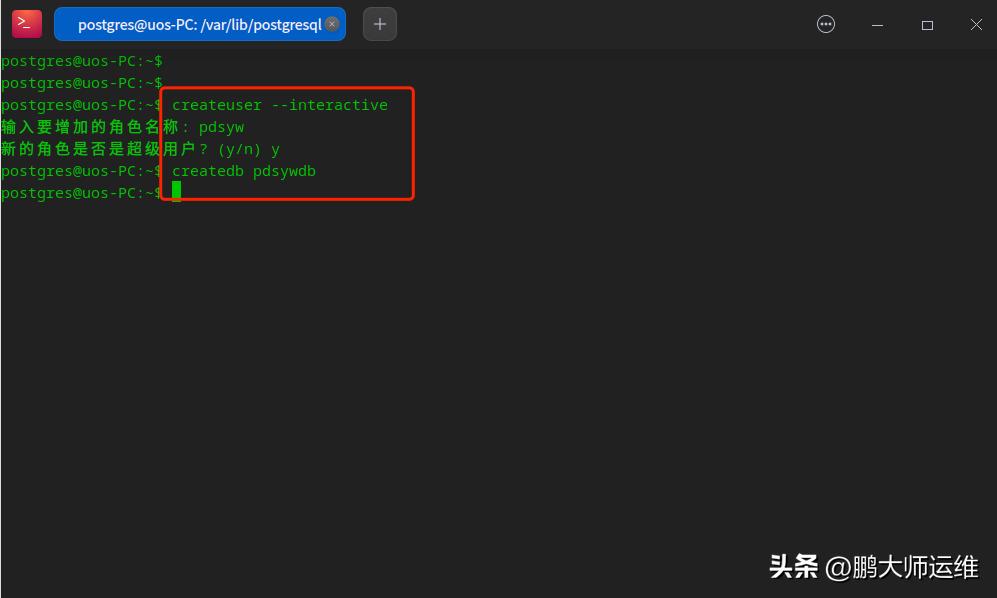
Task: Click the red annotation box outline
Action: [x=287, y=88]
